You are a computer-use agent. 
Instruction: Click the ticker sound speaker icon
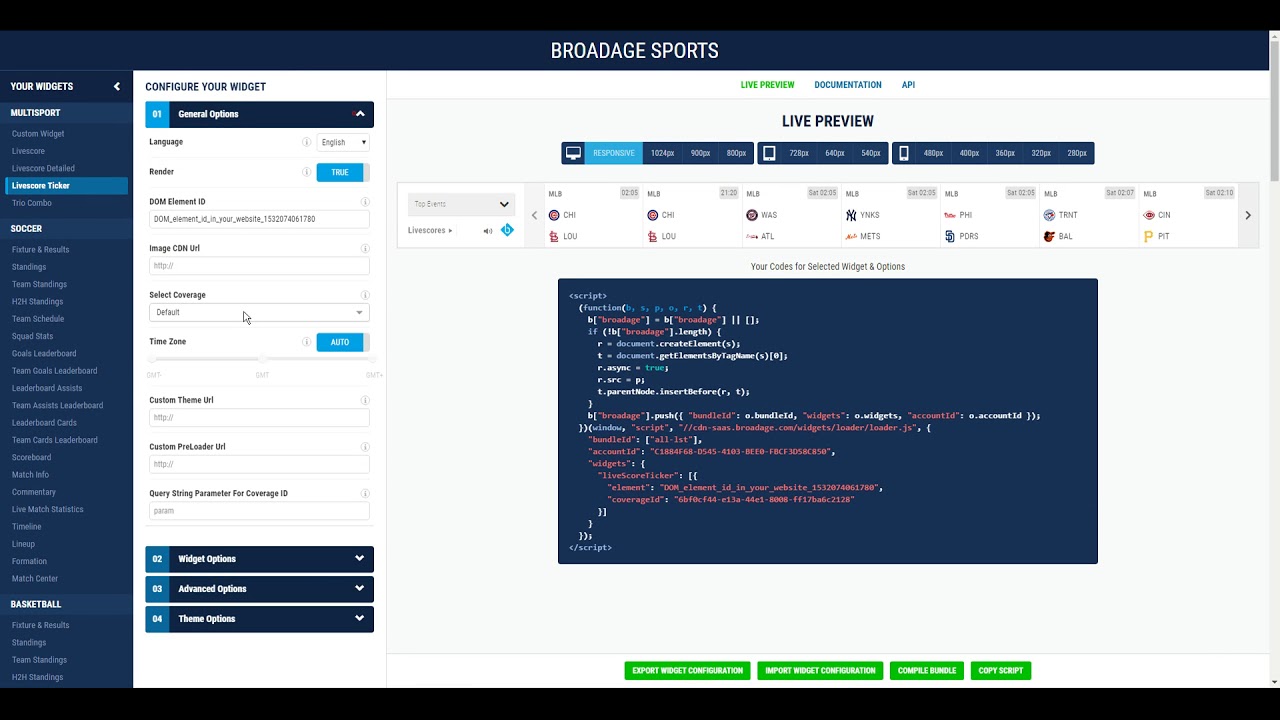click(488, 231)
